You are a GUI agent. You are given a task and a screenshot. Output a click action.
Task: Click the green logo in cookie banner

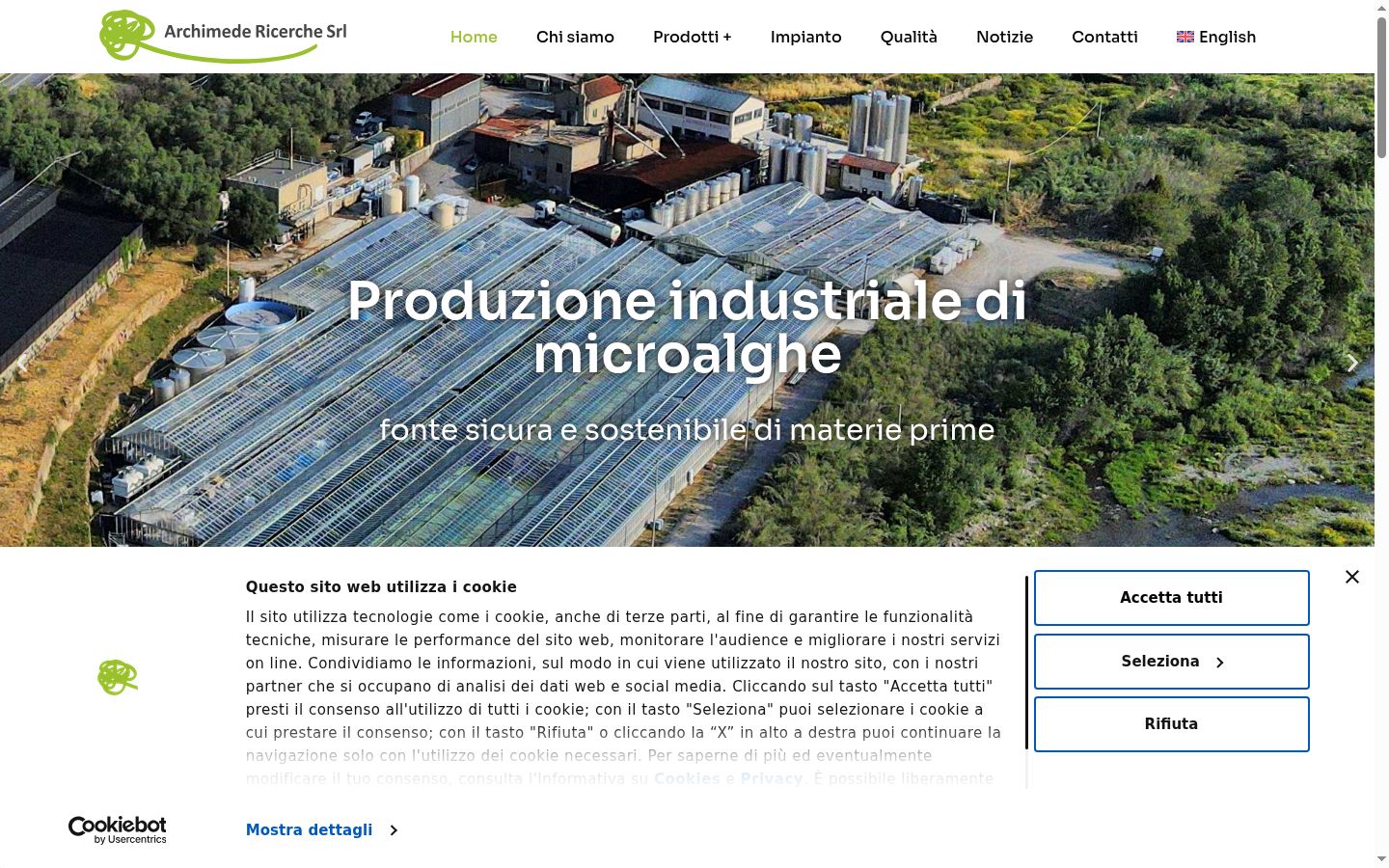click(118, 677)
